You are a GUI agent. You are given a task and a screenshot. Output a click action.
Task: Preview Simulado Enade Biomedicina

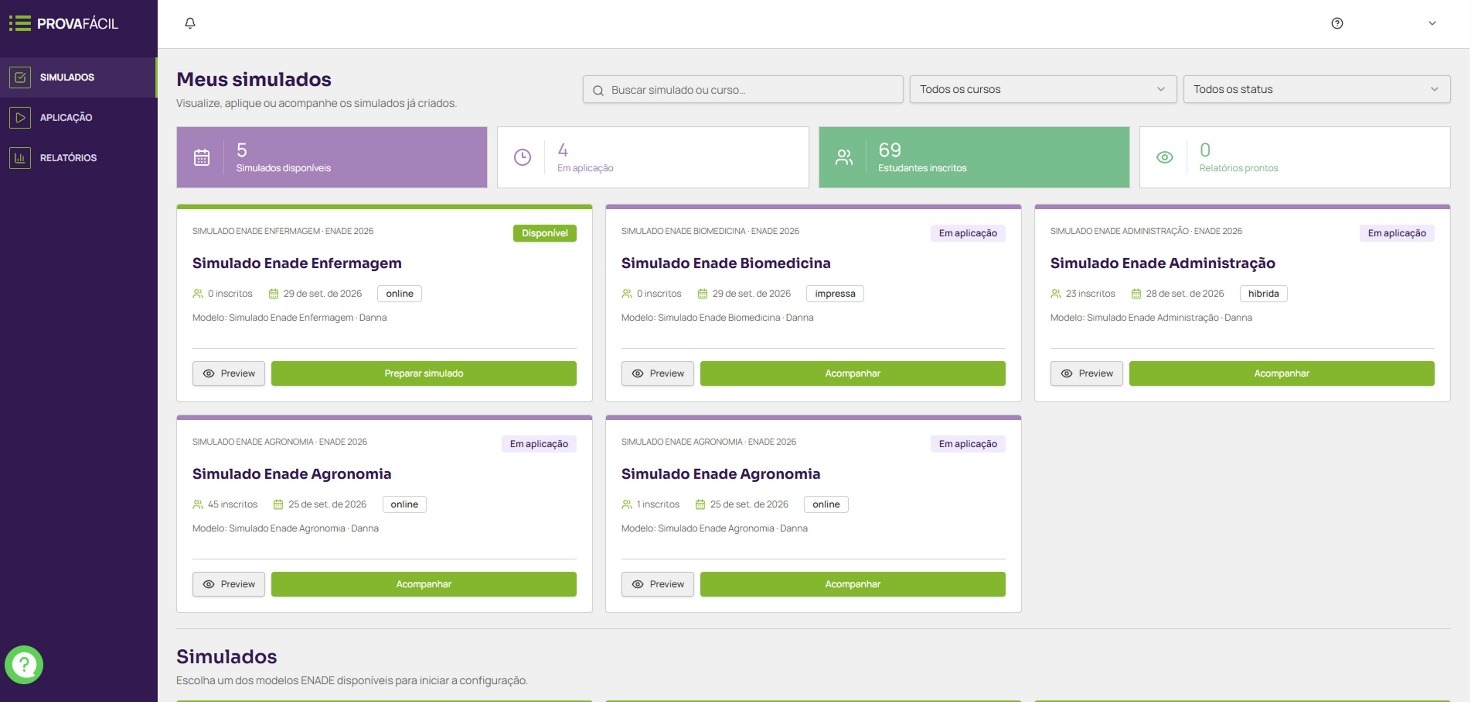[658, 373]
